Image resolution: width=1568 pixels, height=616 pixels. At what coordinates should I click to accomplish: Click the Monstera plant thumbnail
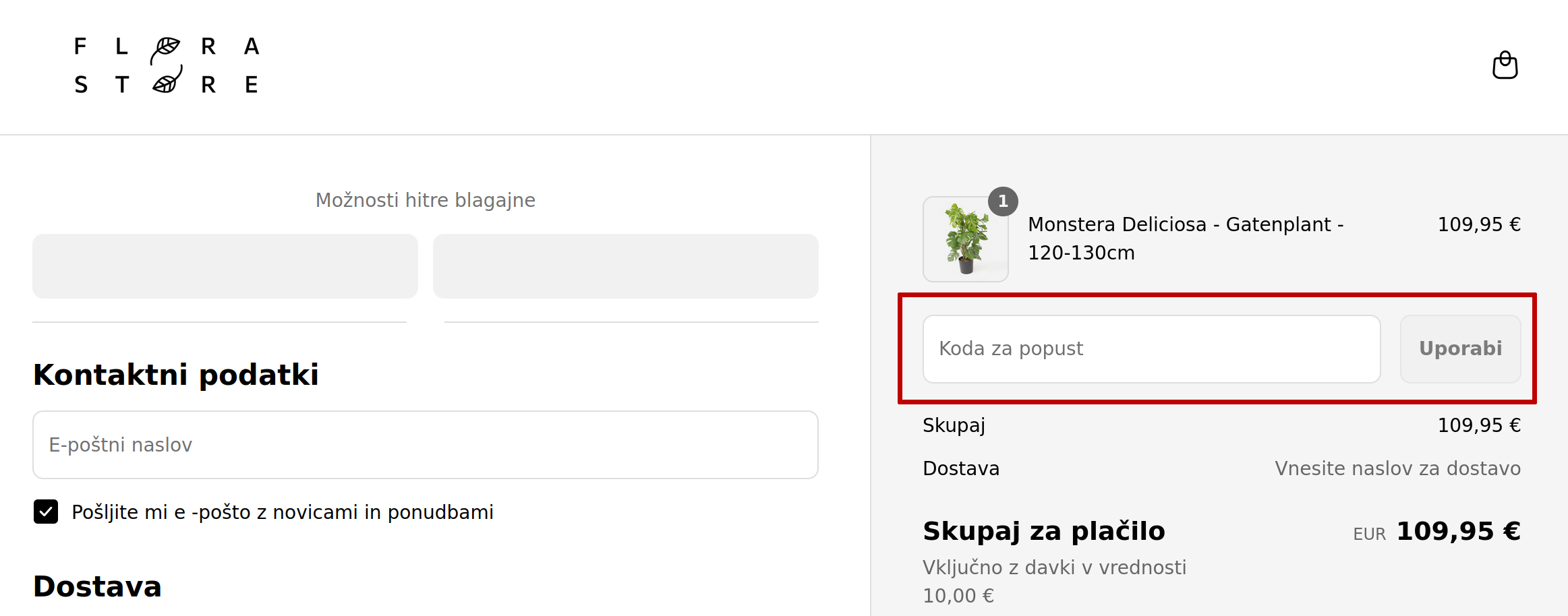point(965,240)
